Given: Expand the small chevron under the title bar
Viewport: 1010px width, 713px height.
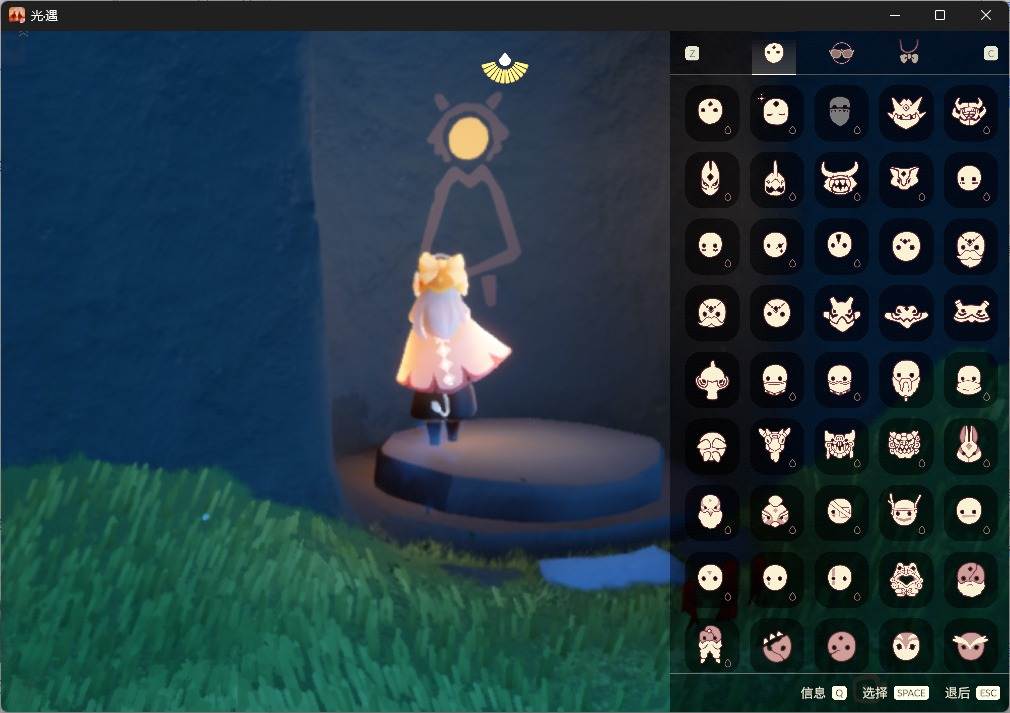Looking at the screenshot, I should point(24,33).
